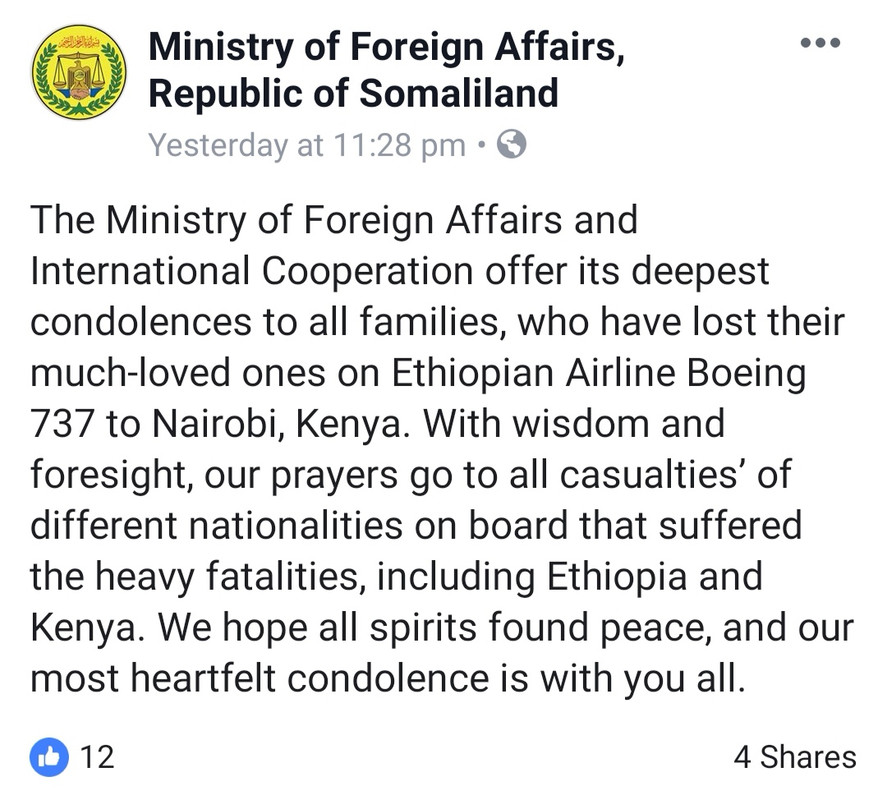
Task: Click the International Cooperation text line
Action: coord(399,271)
